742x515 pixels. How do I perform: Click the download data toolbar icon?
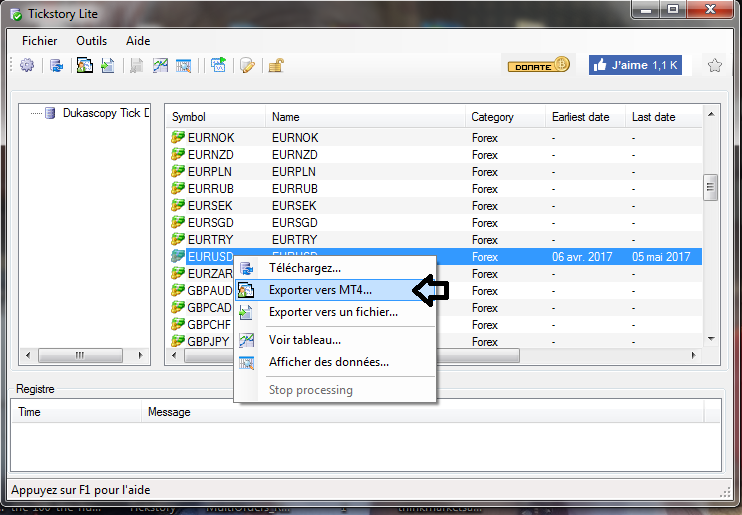(x=57, y=66)
